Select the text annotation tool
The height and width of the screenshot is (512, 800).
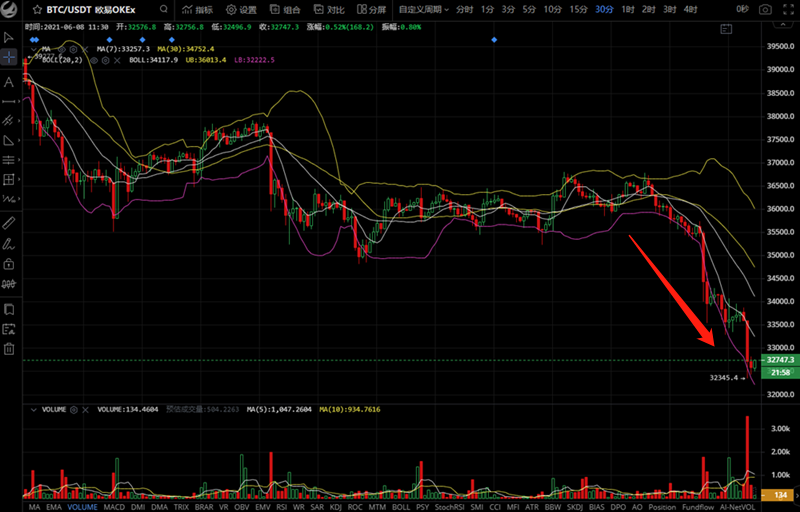(x=9, y=82)
